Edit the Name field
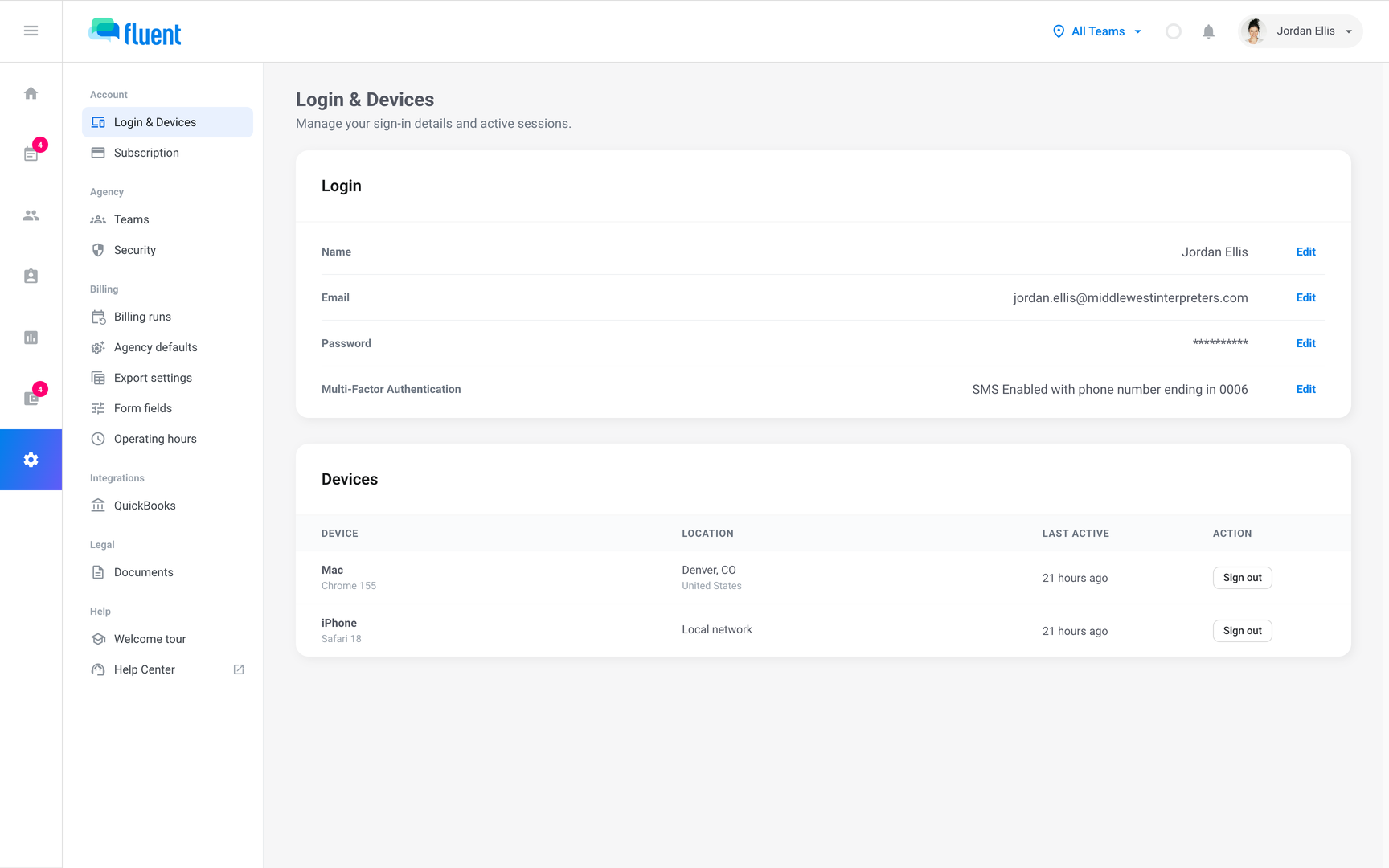 (x=1305, y=252)
